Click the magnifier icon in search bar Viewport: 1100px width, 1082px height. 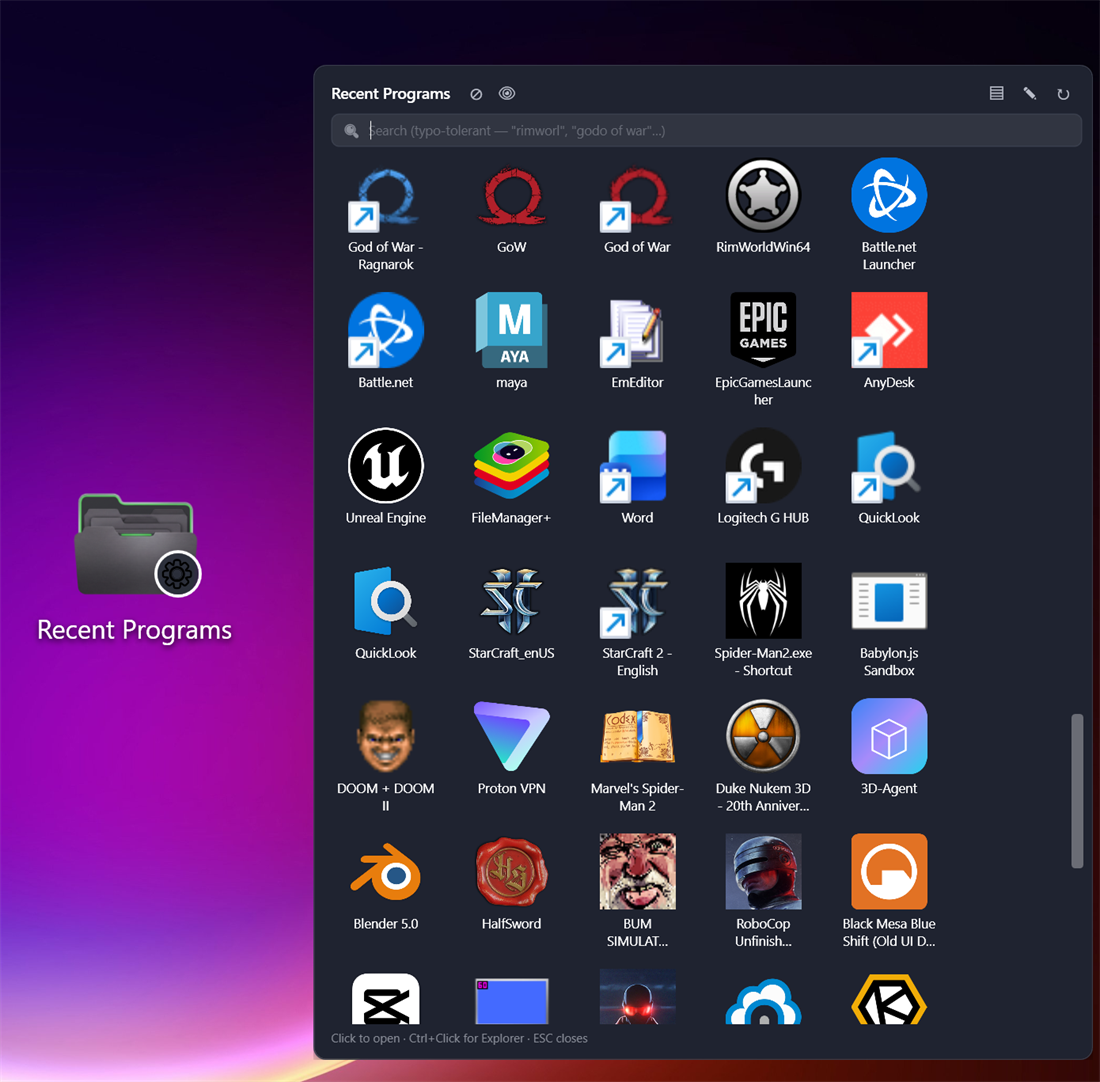pos(351,131)
